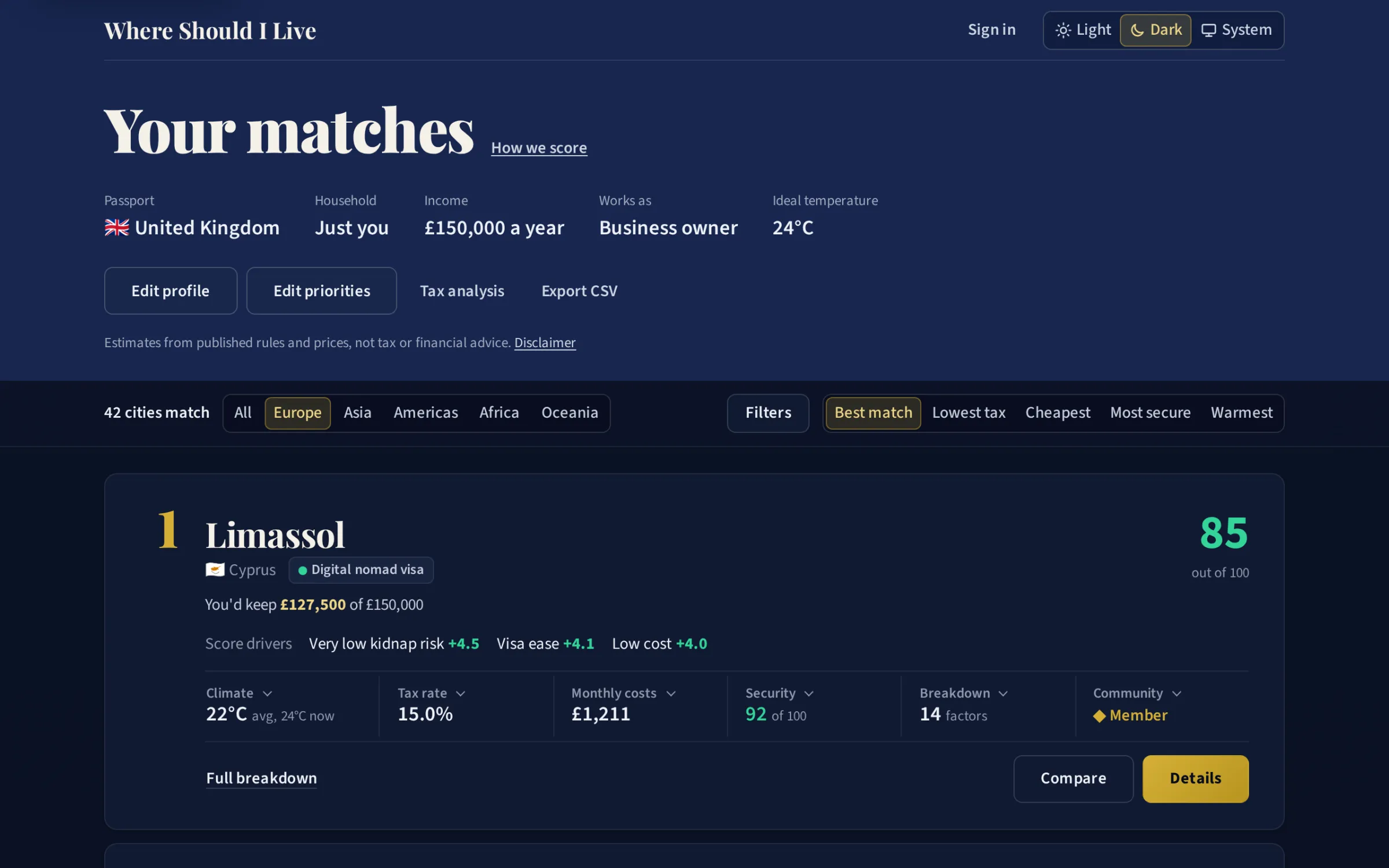The height and width of the screenshot is (868, 1389).
Task: Select the Best match sort option
Action: click(x=873, y=413)
